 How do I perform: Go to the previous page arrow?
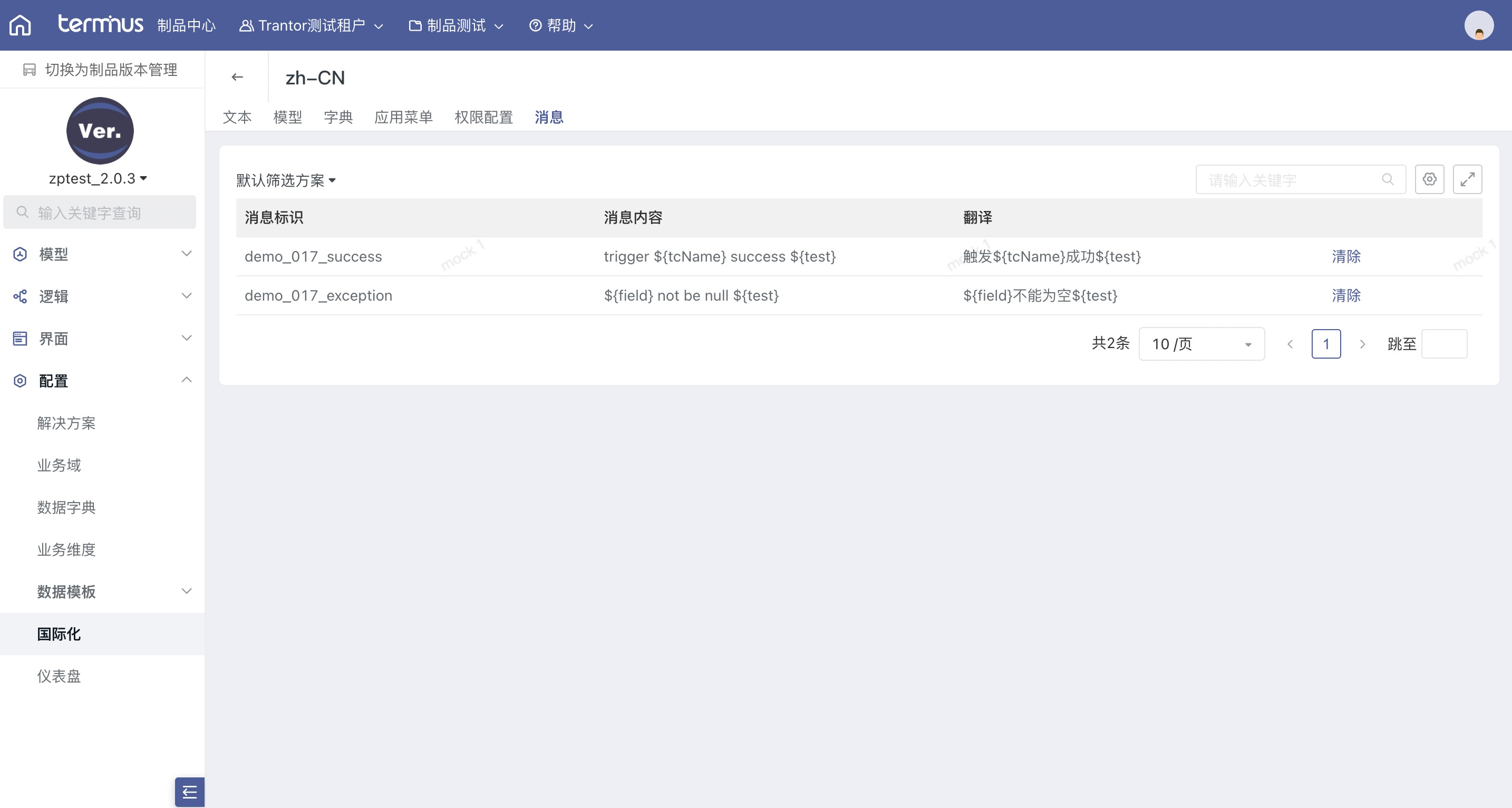(1290, 344)
